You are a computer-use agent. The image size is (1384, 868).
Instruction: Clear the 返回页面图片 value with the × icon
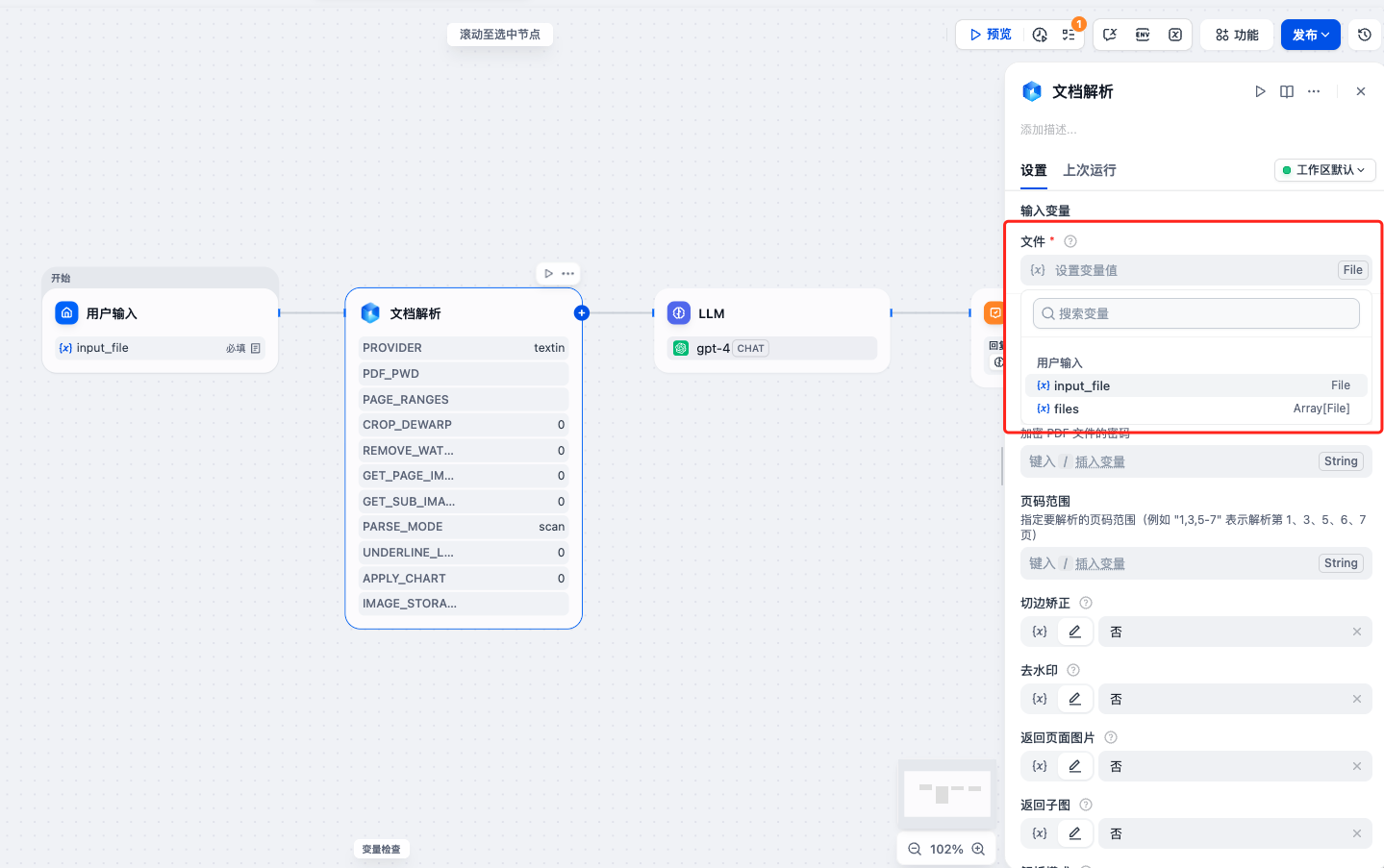[1356, 766]
